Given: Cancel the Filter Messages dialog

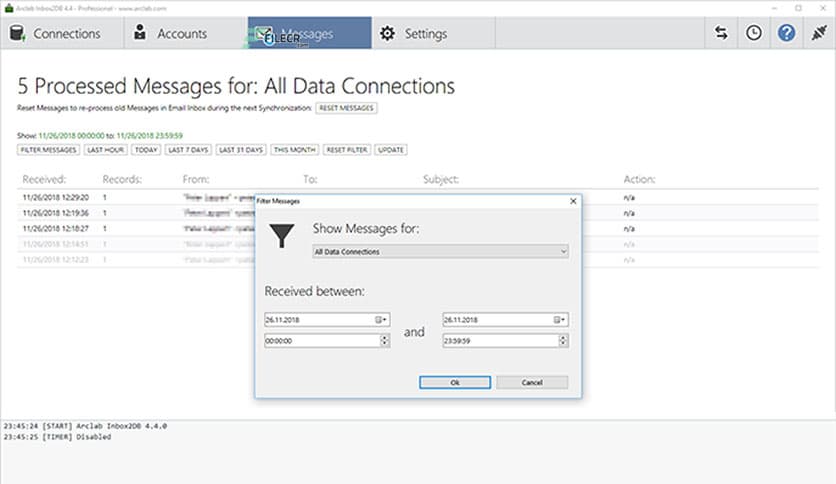Looking at the screenshot, I should click(532, 382).
